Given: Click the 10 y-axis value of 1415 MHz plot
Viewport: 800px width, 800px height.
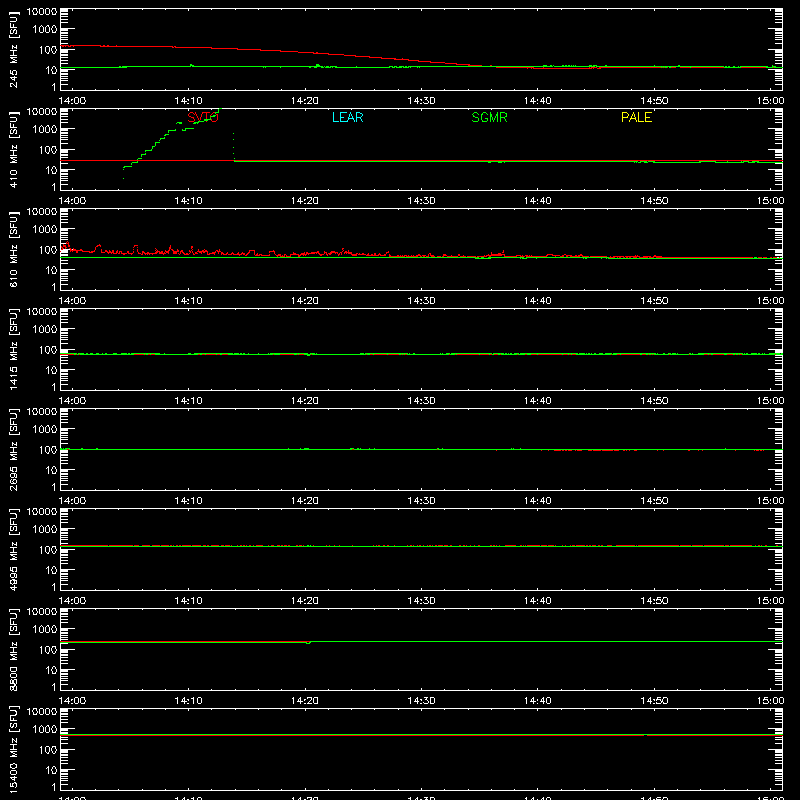Looking at the screenshot, I should pos(51,370).
